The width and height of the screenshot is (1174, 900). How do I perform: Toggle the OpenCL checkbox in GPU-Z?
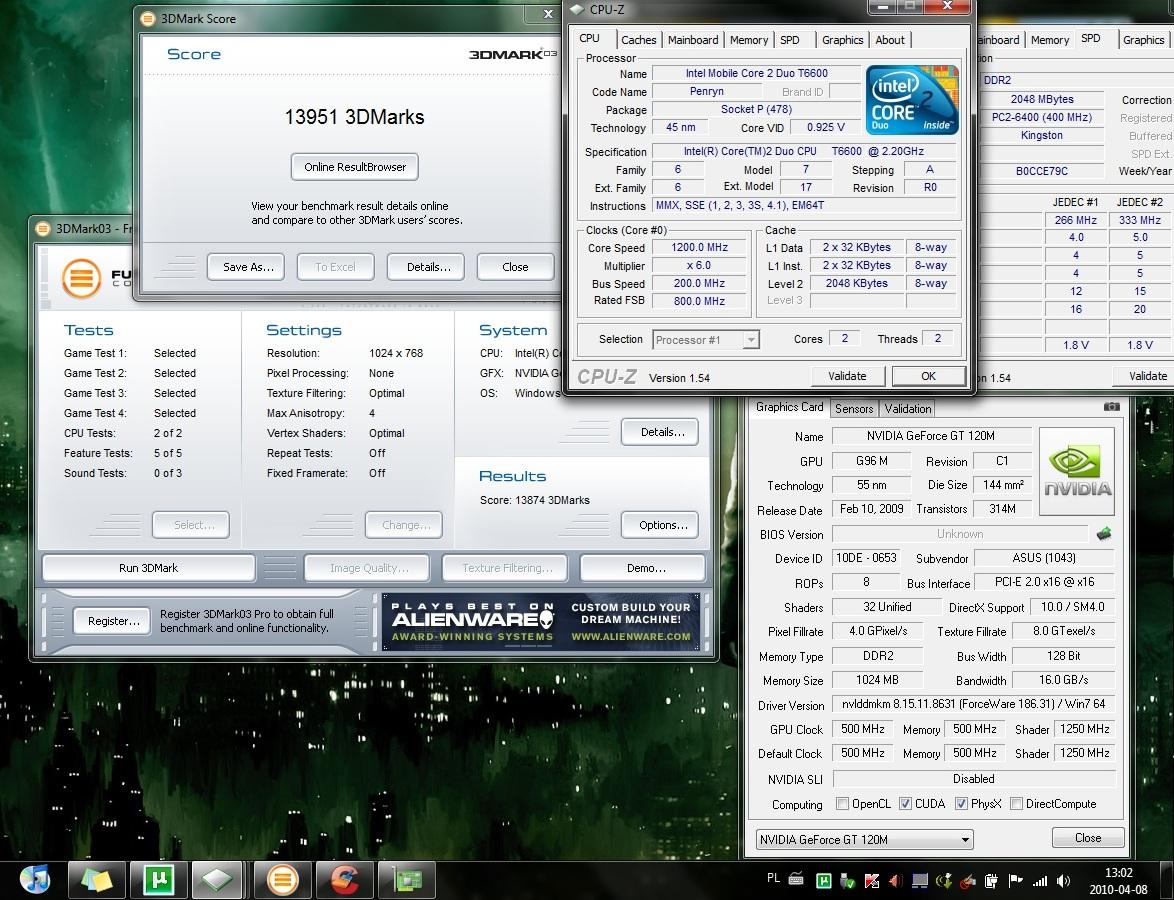click(x=842, y=803)
